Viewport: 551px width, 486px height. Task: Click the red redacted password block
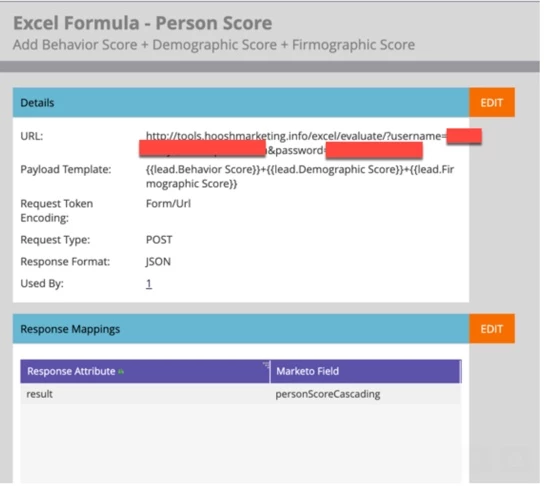[x=374, y=150]
